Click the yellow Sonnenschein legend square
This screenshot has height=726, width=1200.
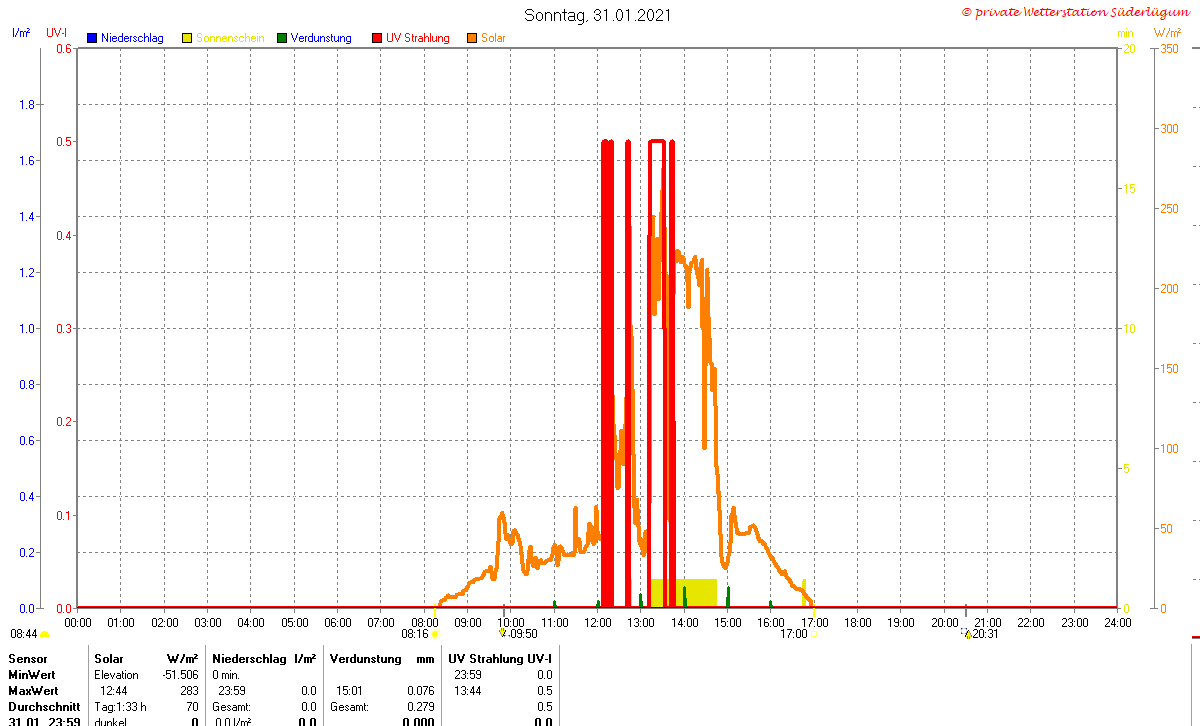pyautogui.click(x=187, y=38)
